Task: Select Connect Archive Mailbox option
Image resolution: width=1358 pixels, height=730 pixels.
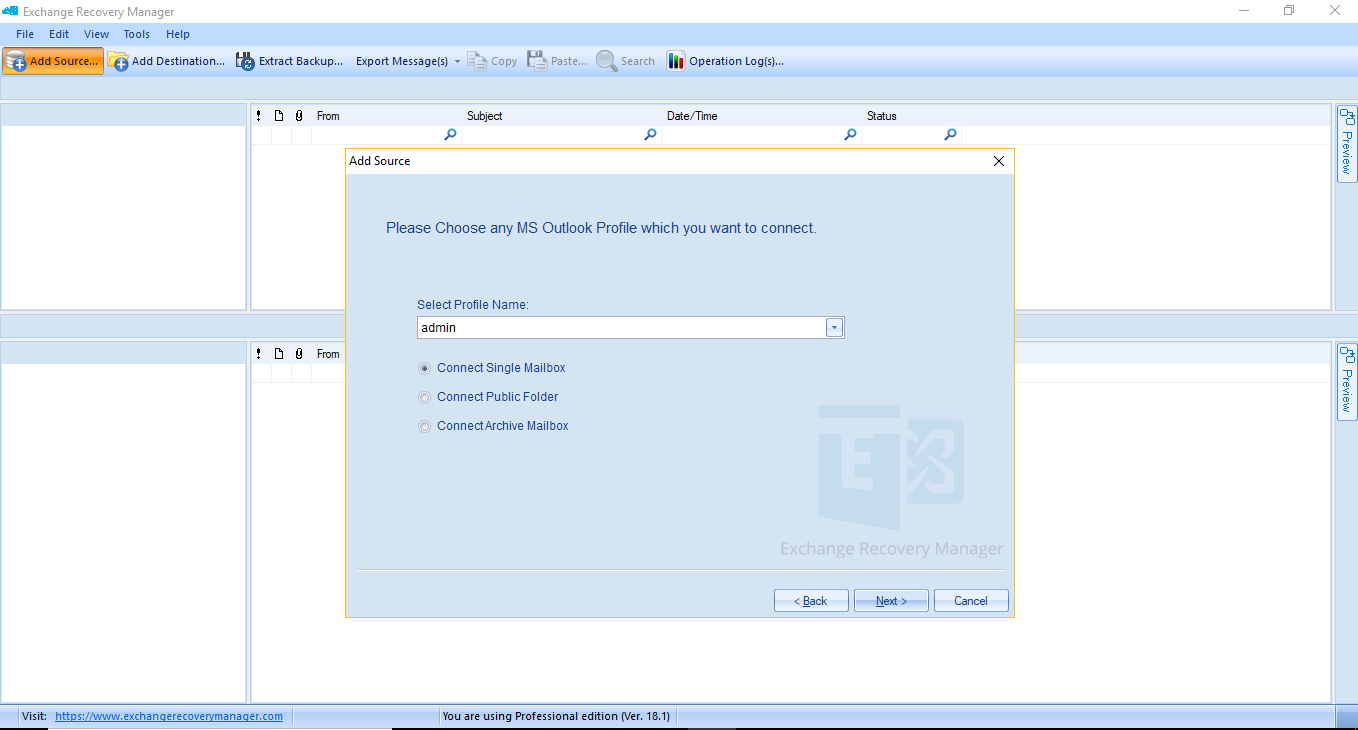Action: tap(494, 426)
